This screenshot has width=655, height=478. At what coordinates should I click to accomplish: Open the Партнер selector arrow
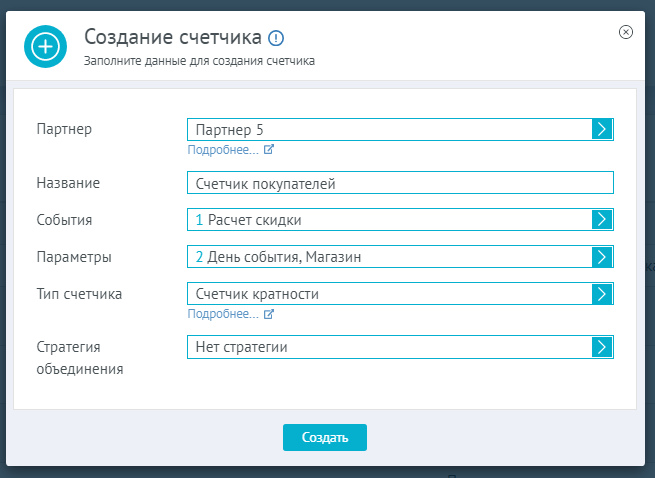coord(602,130)
